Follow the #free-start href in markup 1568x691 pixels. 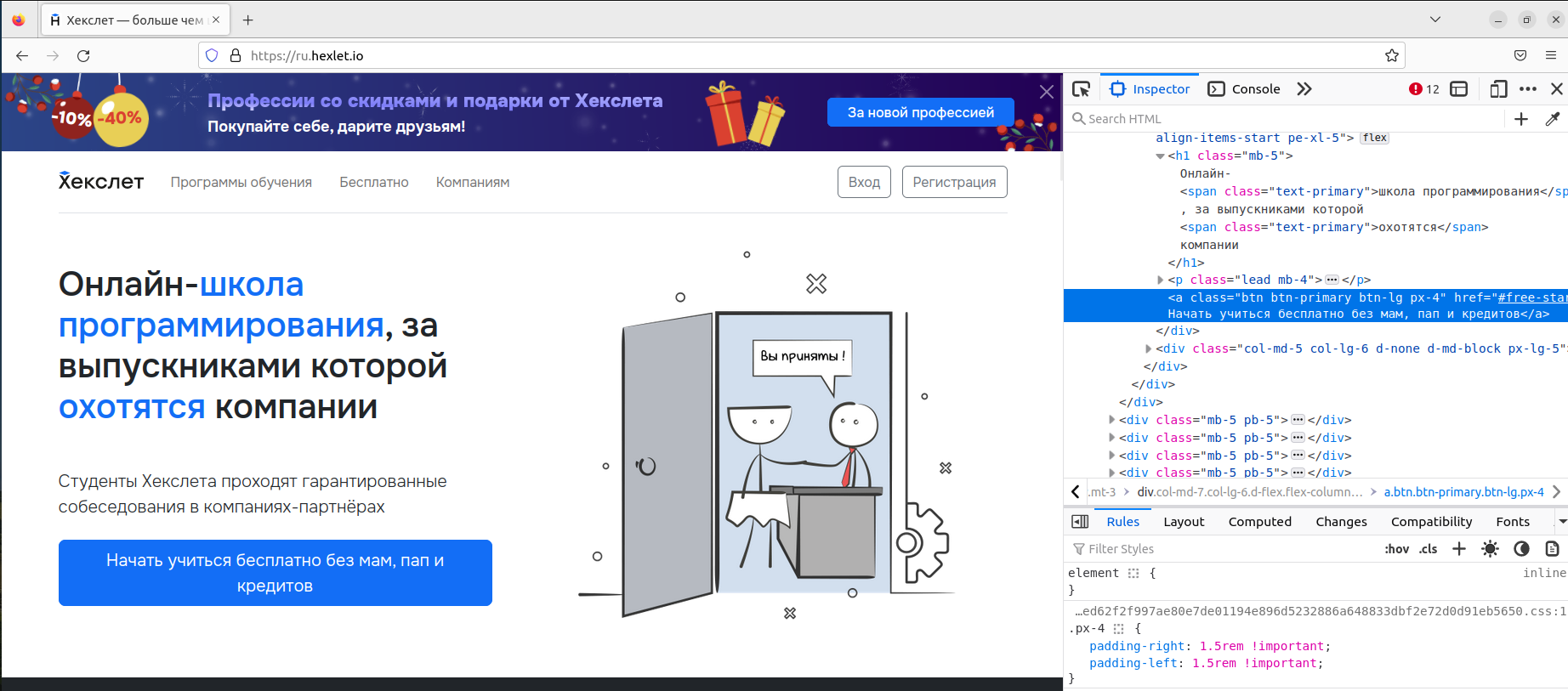[x=1532, y=298]
